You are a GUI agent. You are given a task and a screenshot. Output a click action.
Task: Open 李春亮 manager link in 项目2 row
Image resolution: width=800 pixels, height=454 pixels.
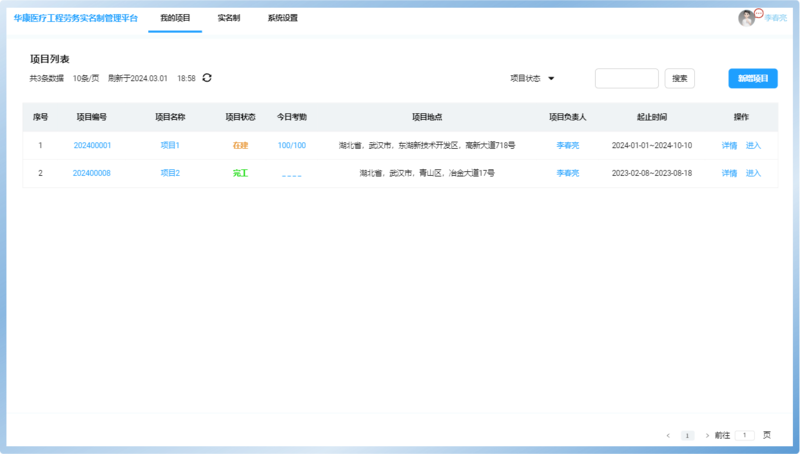568,173
